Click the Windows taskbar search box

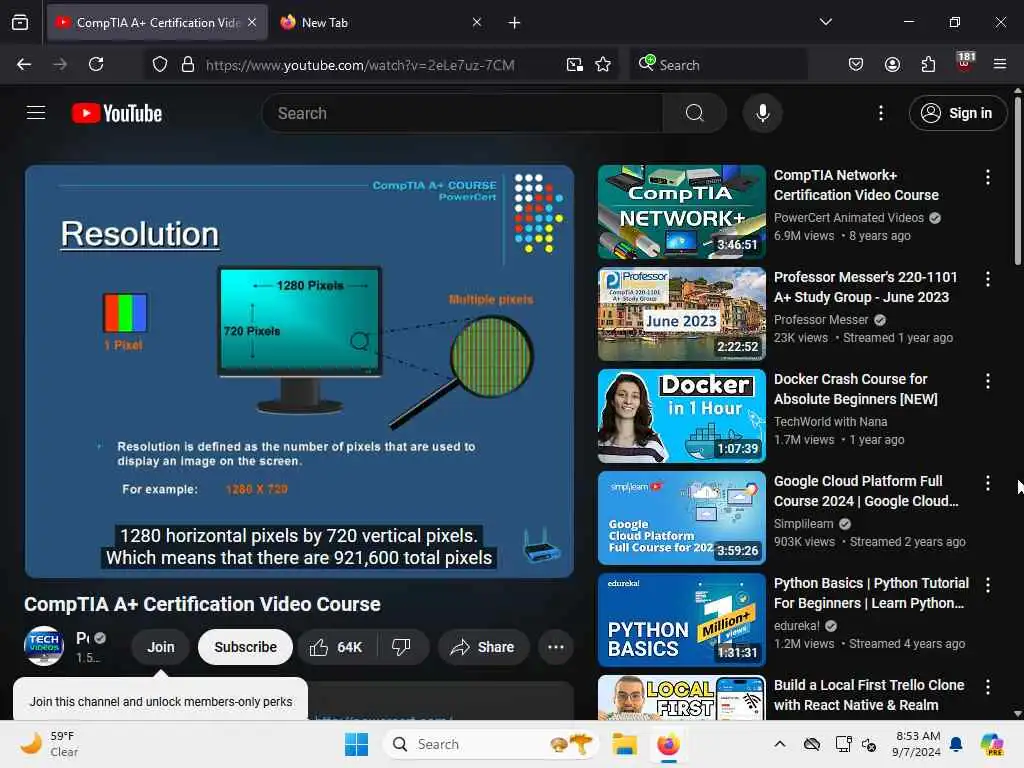(490, 744)
